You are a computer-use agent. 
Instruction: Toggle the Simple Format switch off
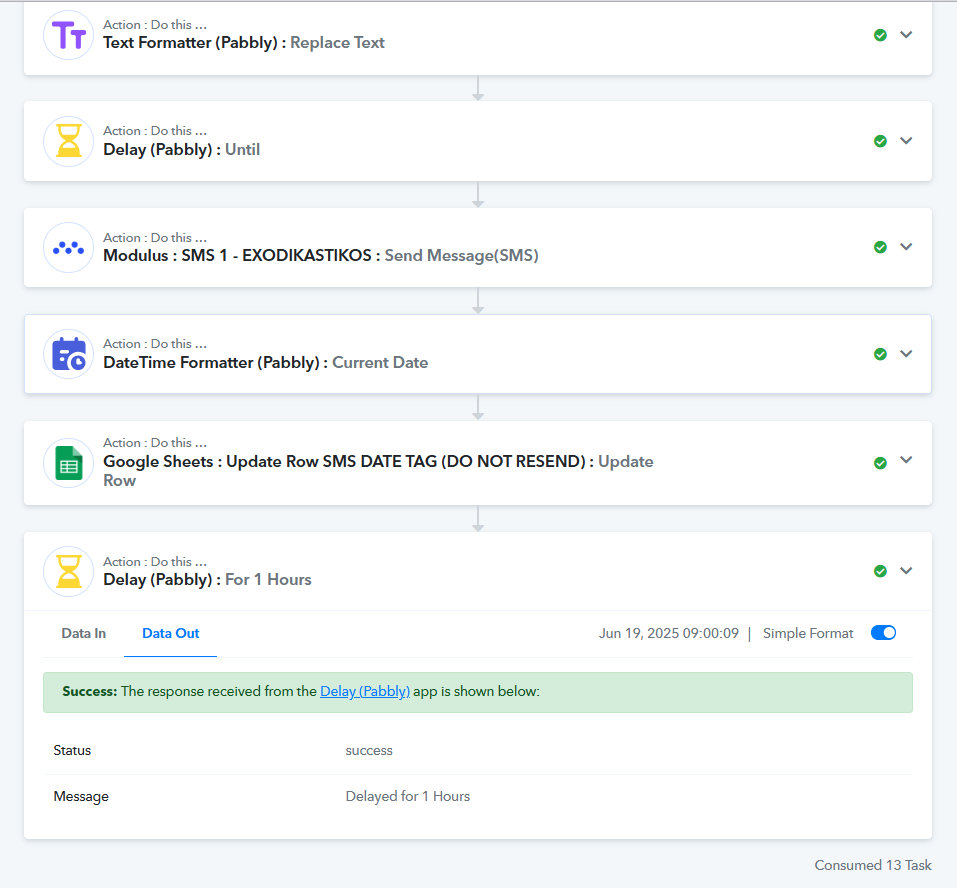coord(883,633)
